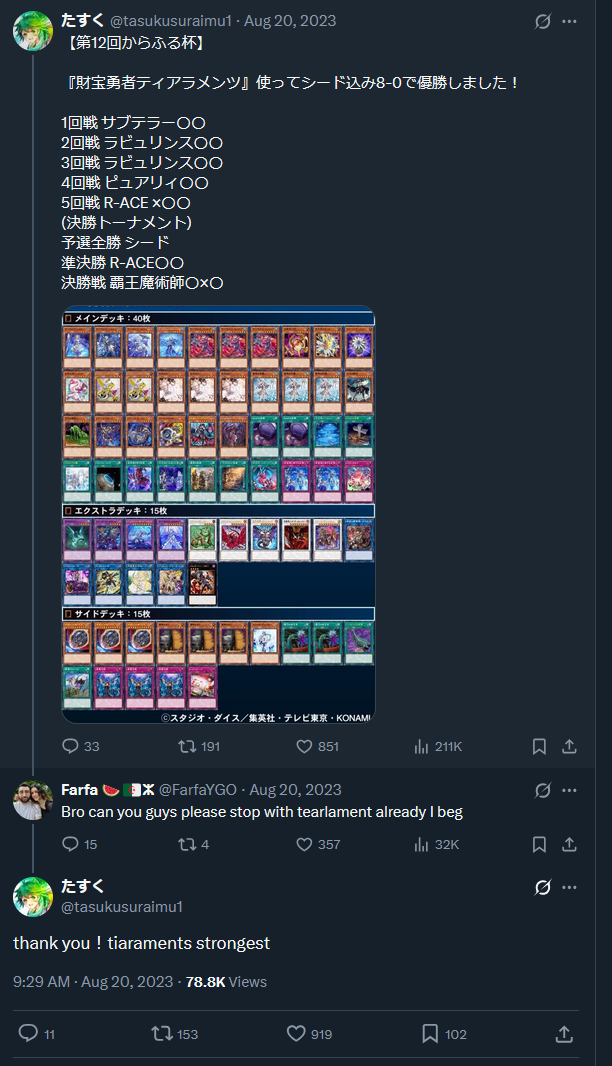
Task: Open more options on the thank you tweet
Action: tap(569, 887)
